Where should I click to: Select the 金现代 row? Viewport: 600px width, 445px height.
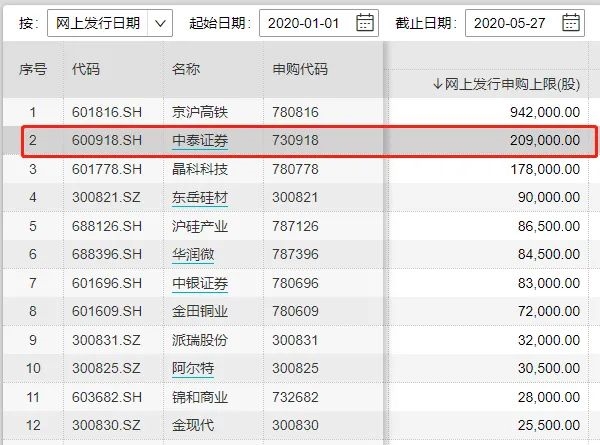295,425
